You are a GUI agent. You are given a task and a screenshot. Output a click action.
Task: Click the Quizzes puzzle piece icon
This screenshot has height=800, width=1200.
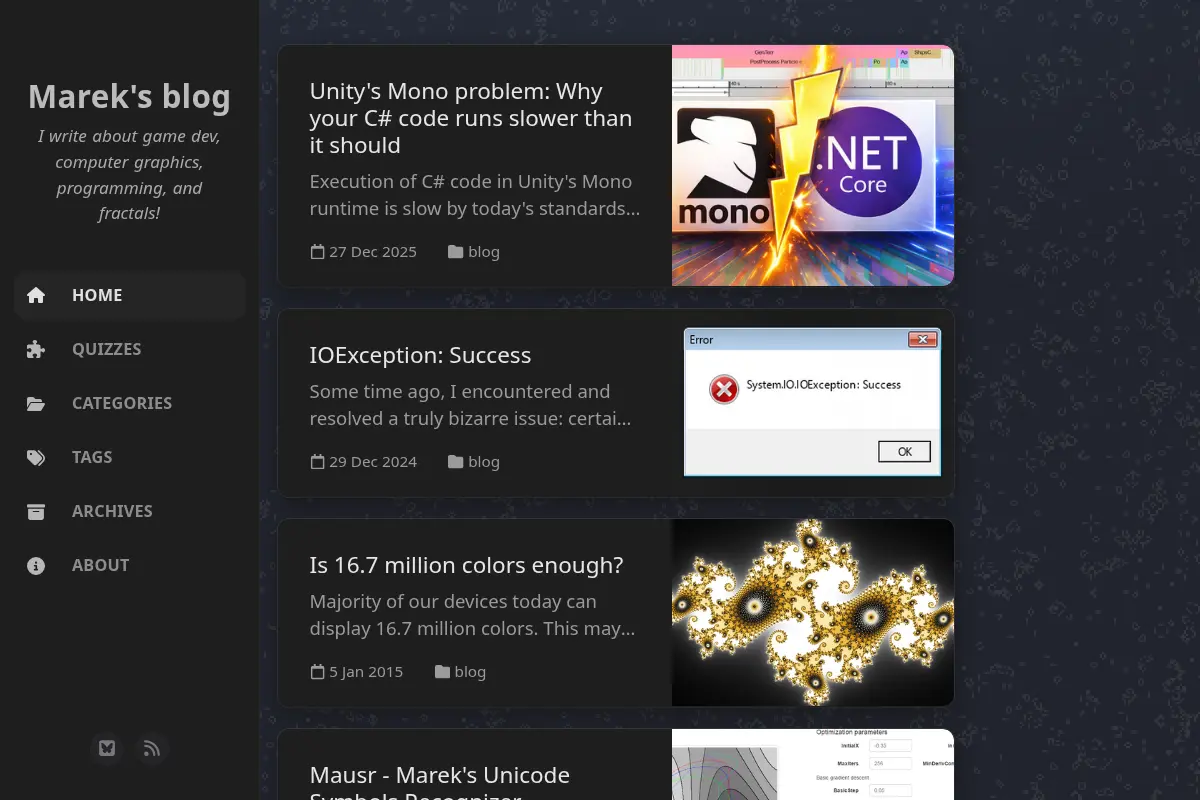36,349
